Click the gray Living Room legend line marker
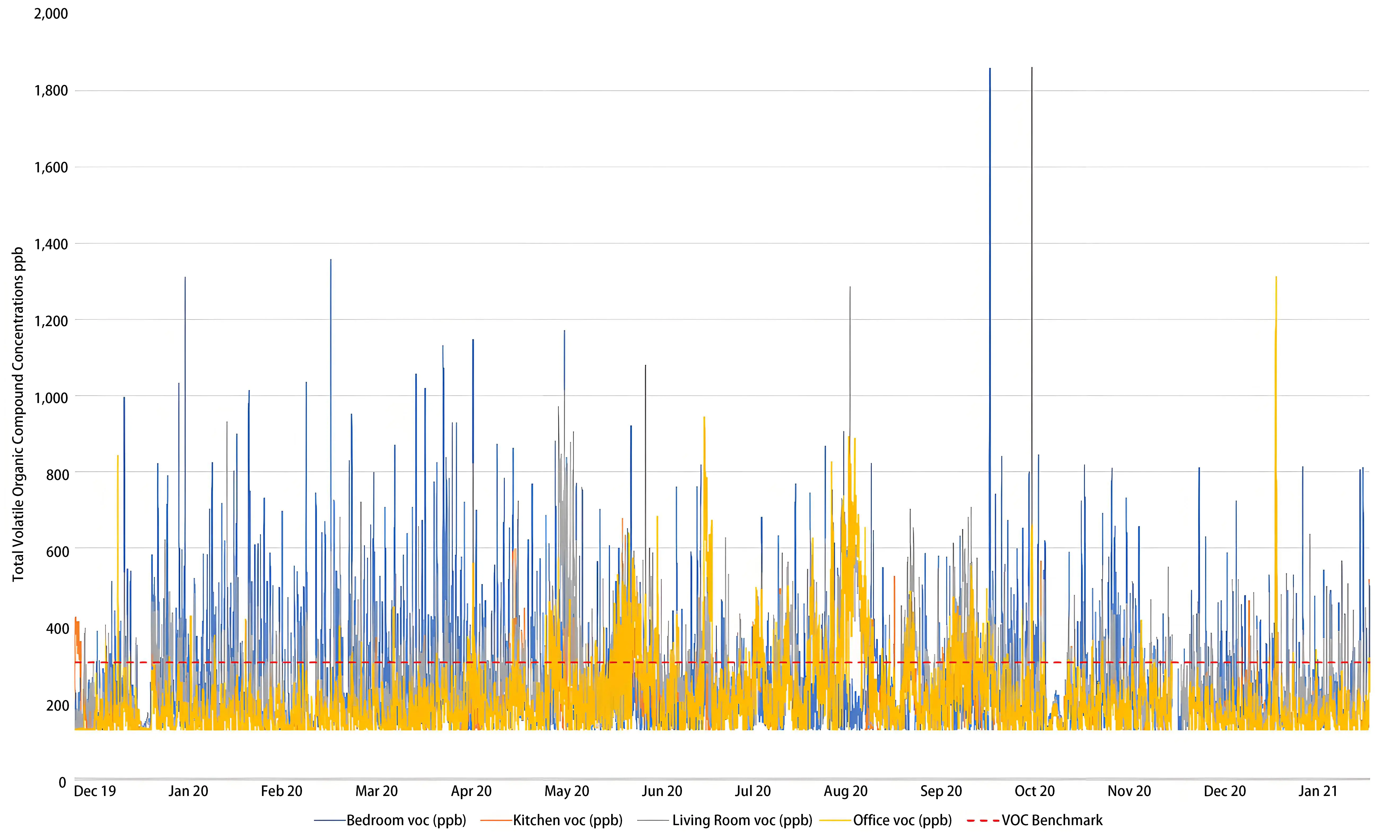The image size is (1400, 840). point(653,820)
